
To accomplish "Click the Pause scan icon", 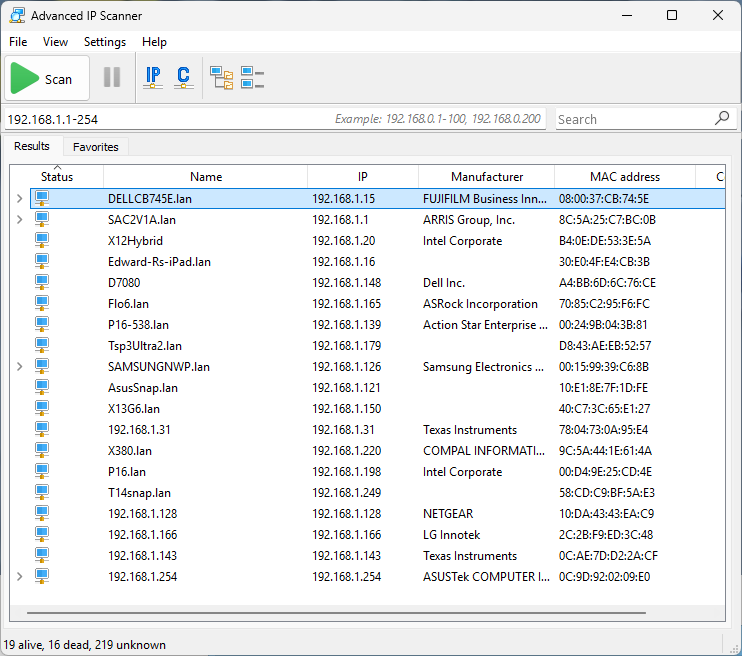I will click(x=112, y=77).
